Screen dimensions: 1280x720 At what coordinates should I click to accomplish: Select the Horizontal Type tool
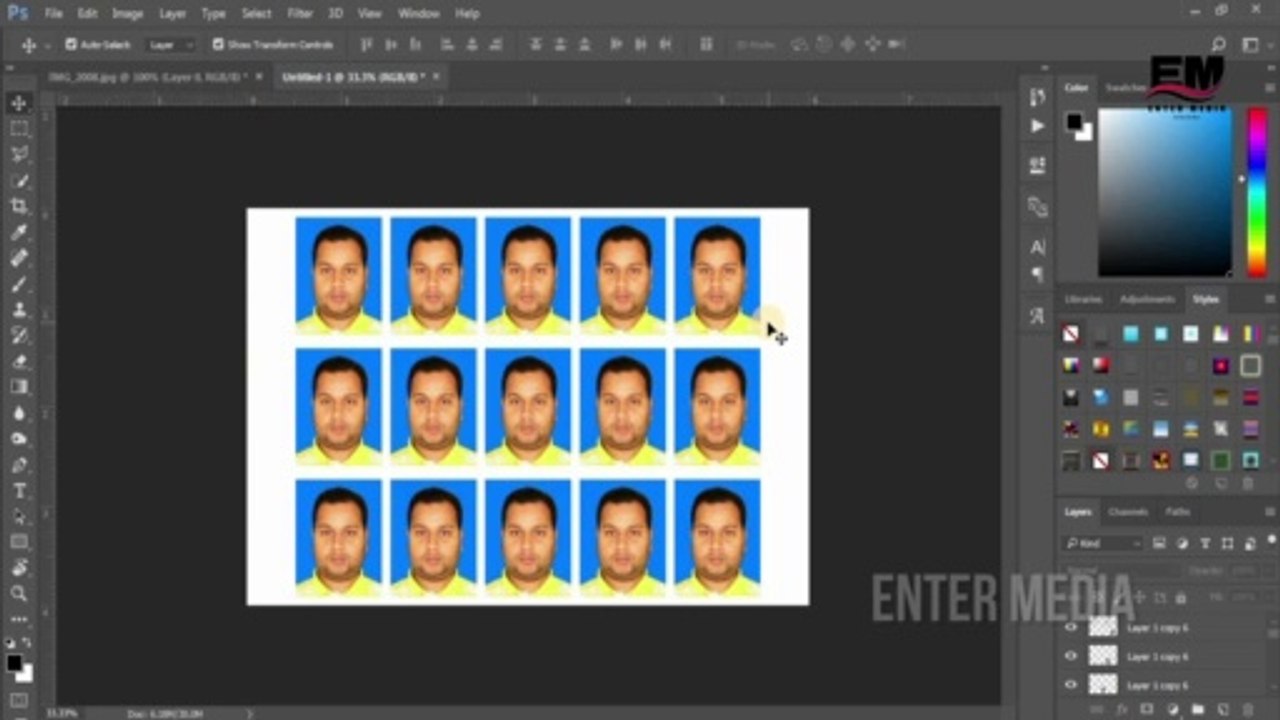[19, 491]
